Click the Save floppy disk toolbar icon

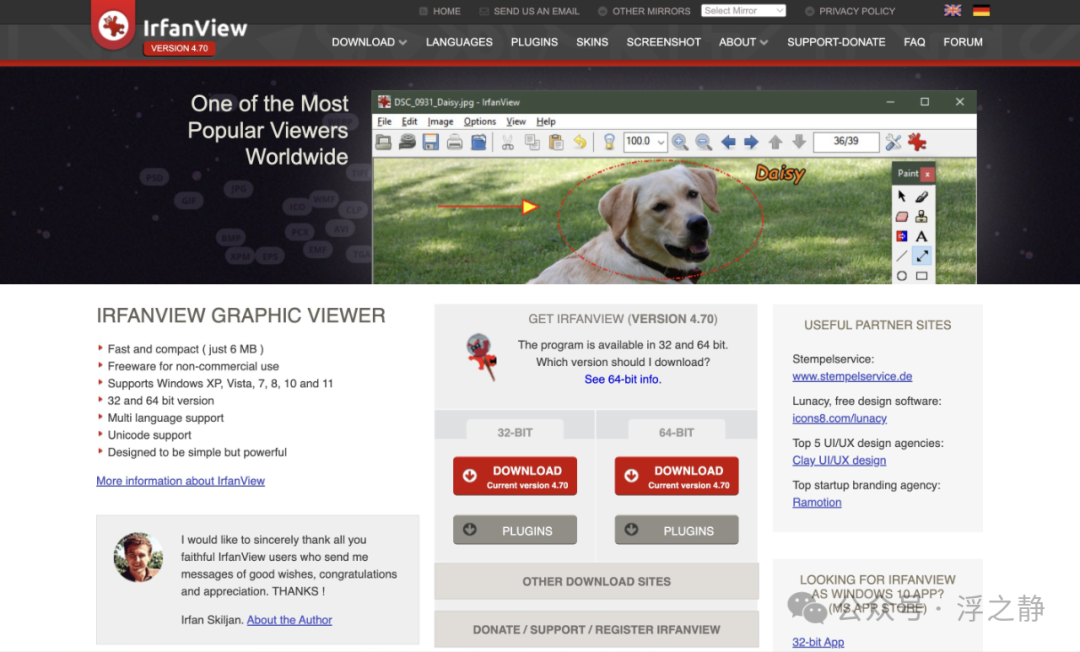pos(430,143)
